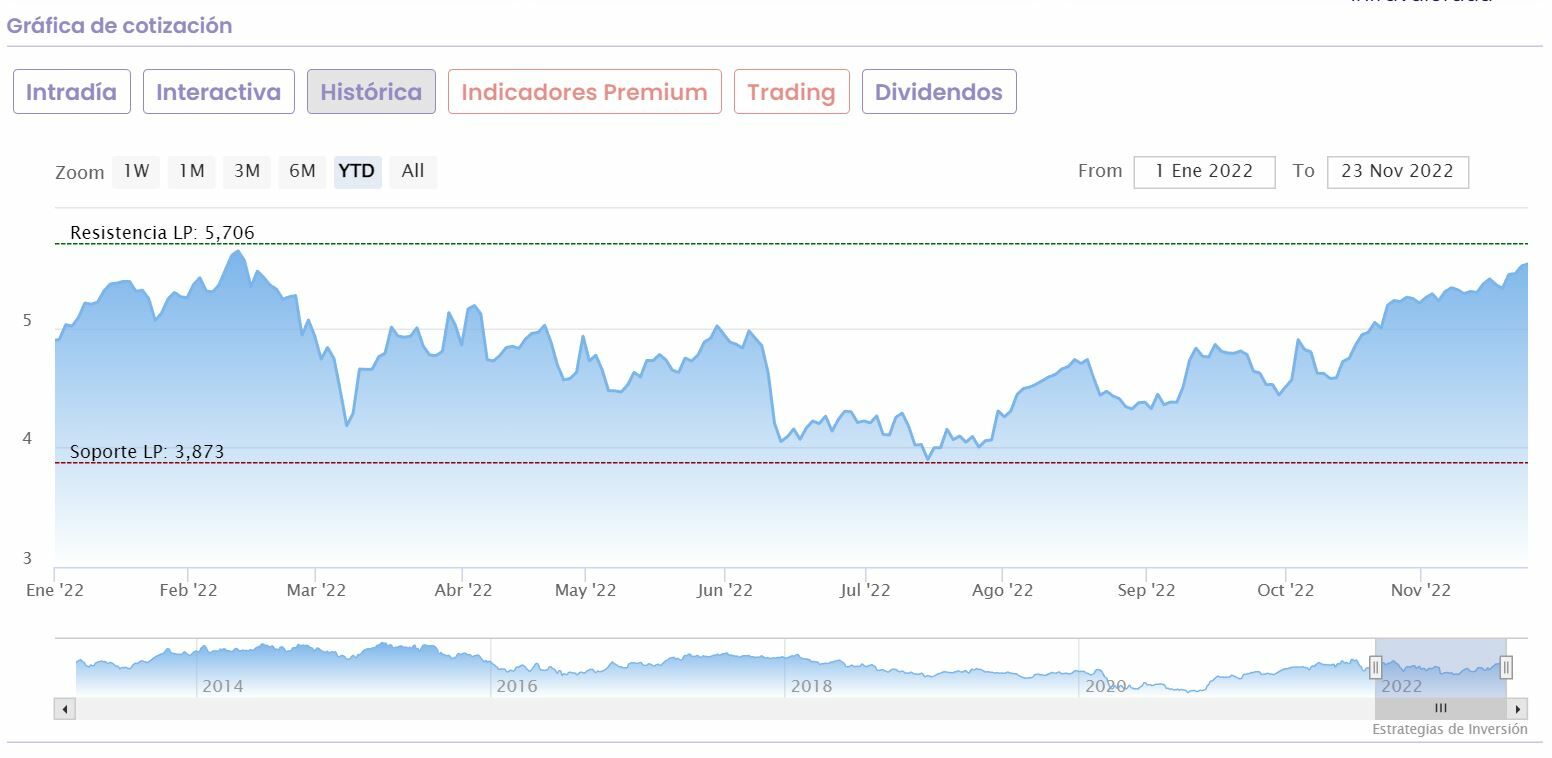This screenshot has width=1552, height=758.
Task: Show All historical data range
Action: (x=413, y=171)
